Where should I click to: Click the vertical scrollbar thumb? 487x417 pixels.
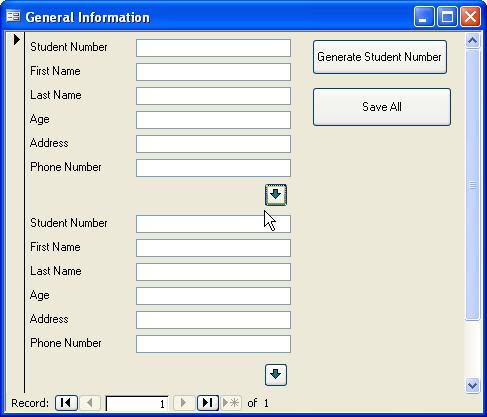point(472,184)
